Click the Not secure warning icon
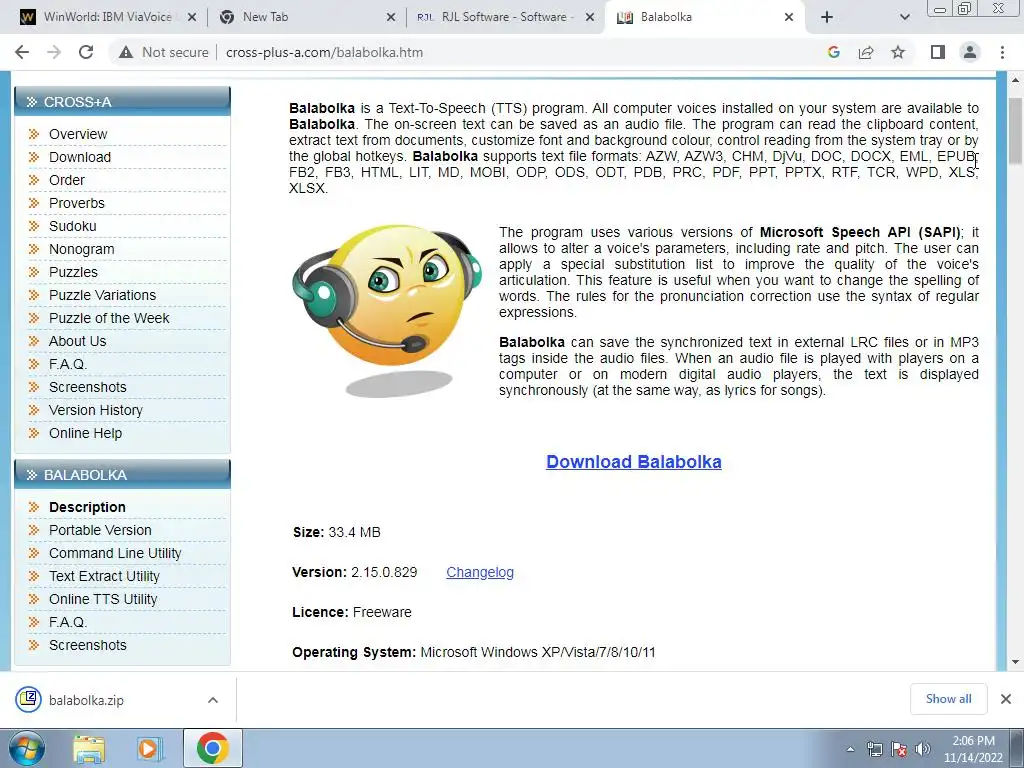 [x=126, y=52]
